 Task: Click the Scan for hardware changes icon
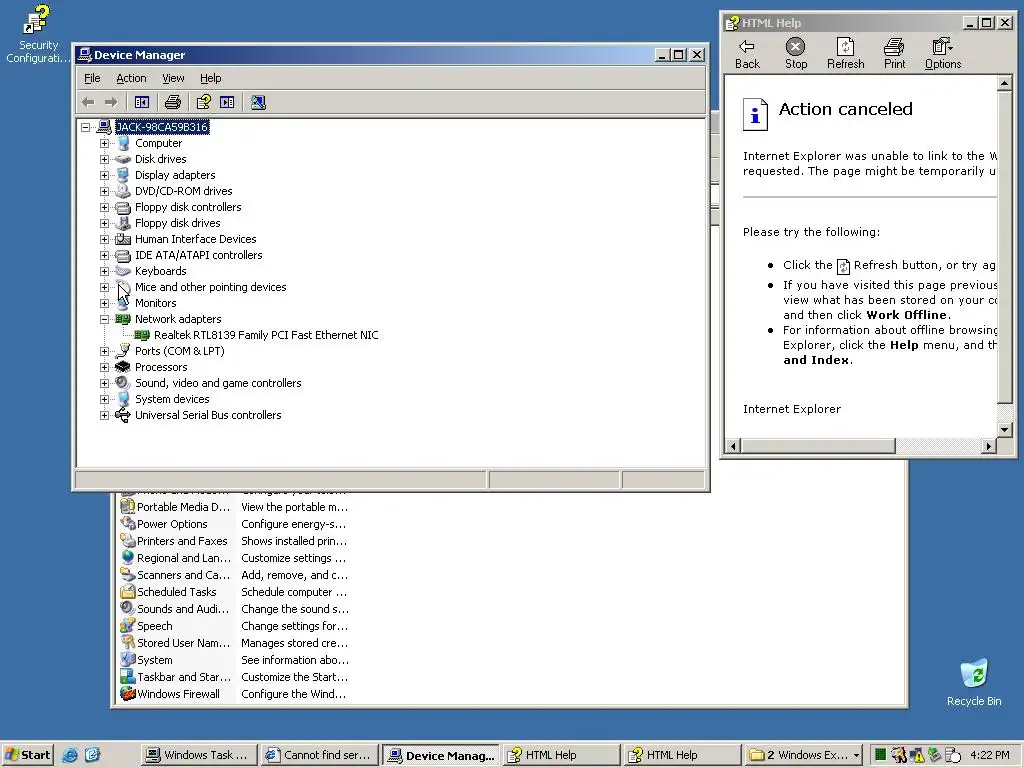click(x=258, y=102)
